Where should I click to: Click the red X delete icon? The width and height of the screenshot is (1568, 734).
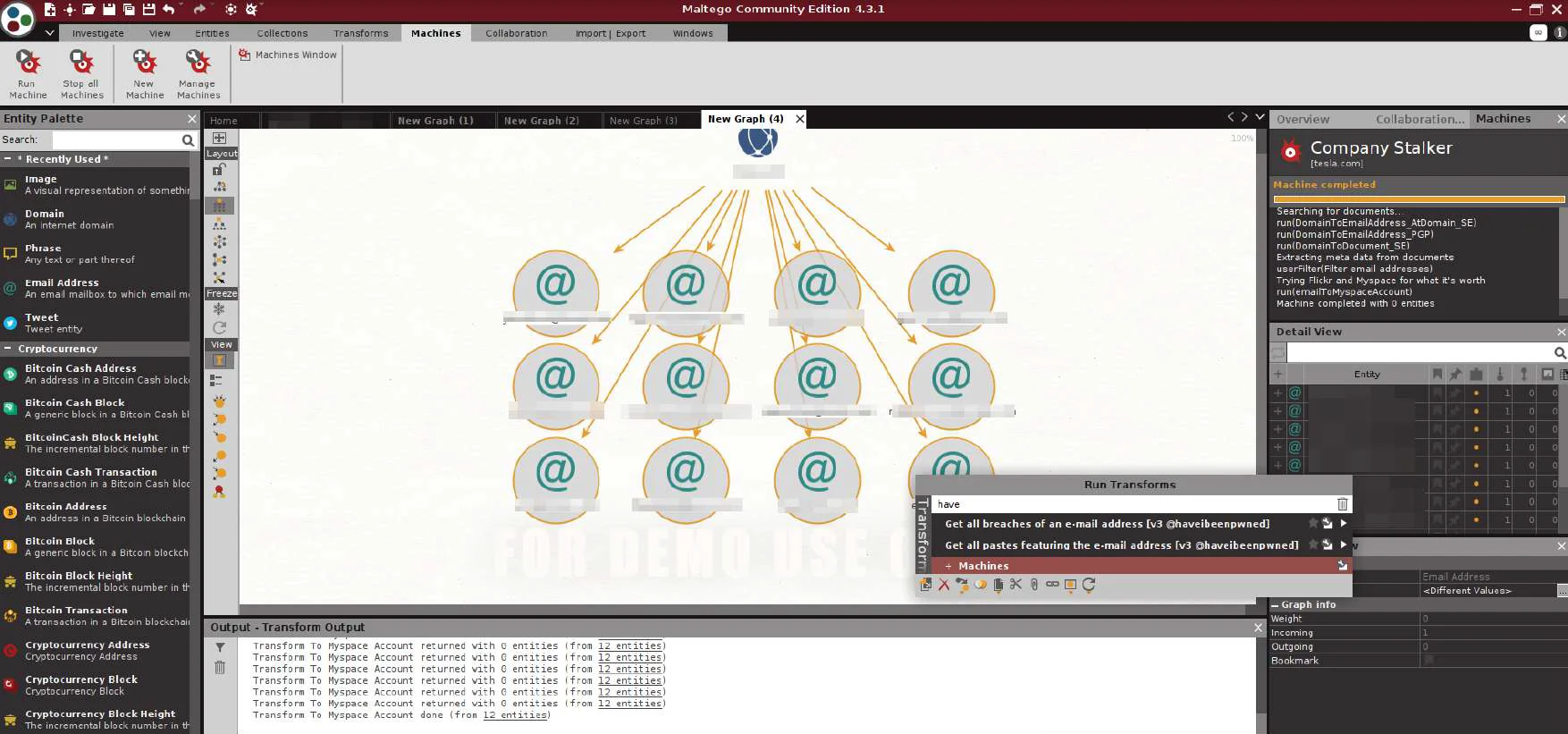point(944,585)
